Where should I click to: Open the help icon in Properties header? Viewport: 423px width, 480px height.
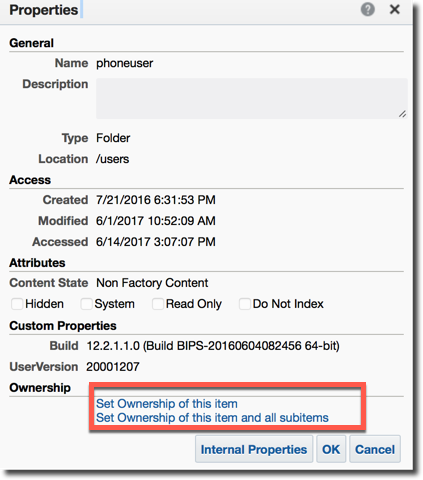[x=367, y=9]
